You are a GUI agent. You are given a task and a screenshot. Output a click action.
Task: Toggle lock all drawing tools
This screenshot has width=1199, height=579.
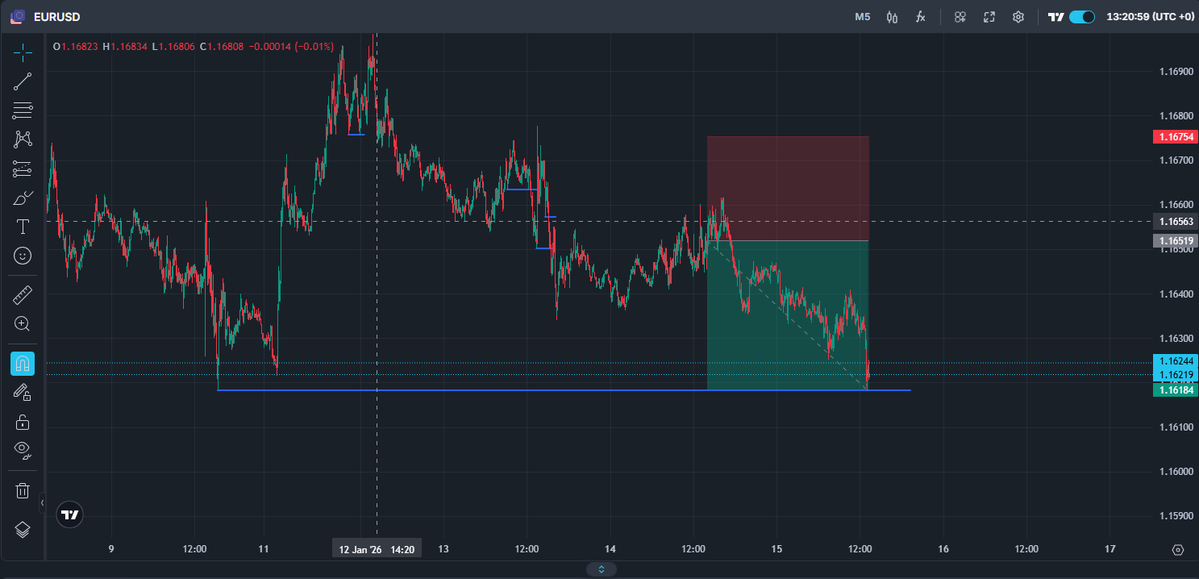click(23, 421)
